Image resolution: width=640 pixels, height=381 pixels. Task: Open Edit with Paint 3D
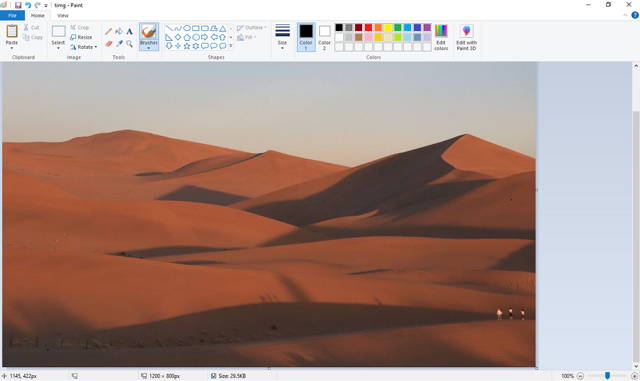[x=466, y=37]
